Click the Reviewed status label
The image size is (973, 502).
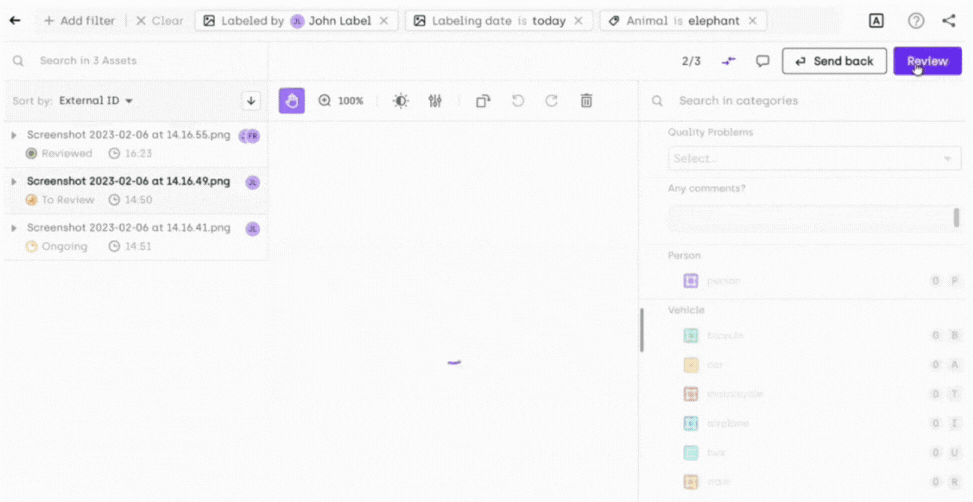tap(66, 153)
